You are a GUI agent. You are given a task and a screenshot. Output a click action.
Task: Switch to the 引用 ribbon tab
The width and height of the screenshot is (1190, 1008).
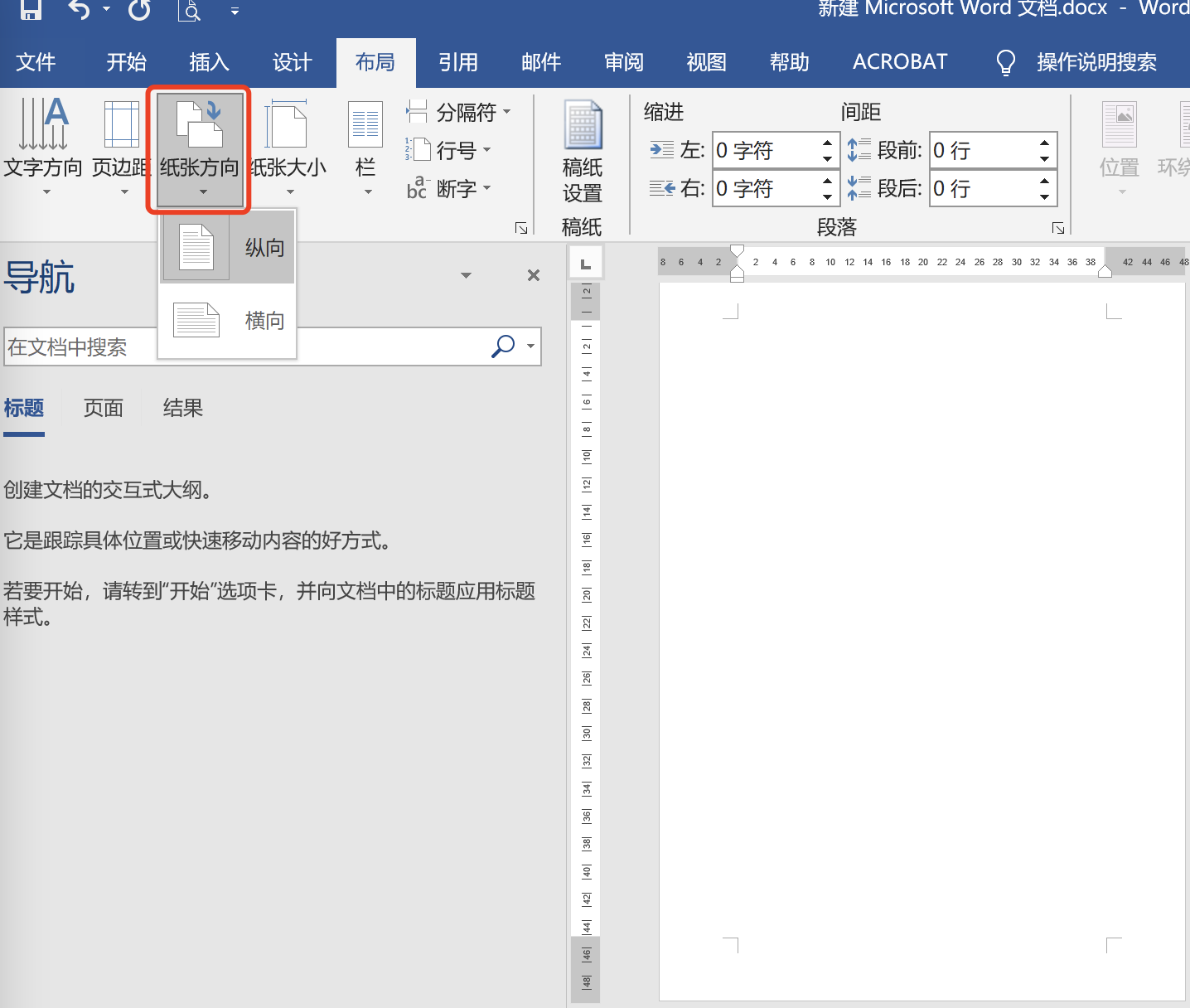[458, 62]
